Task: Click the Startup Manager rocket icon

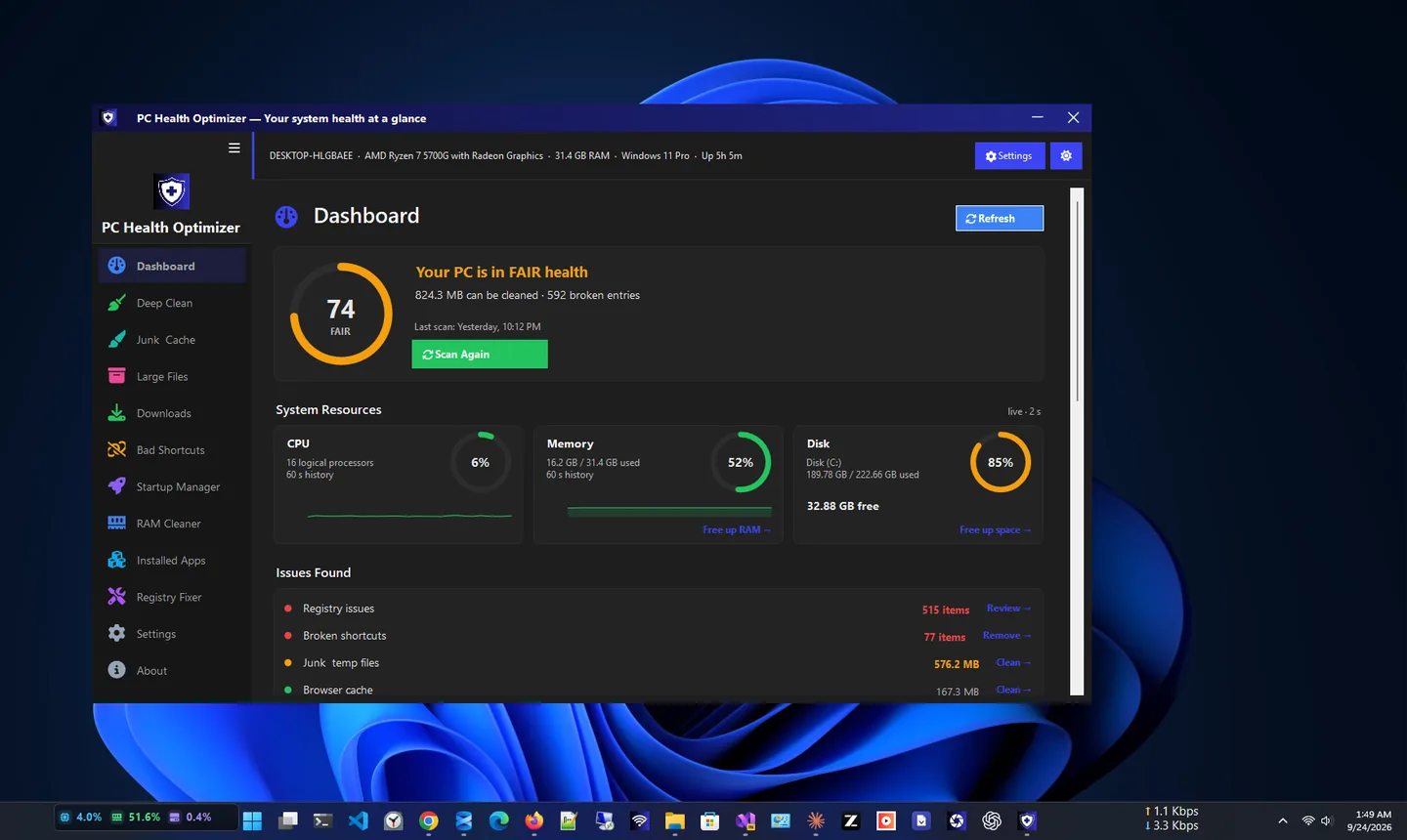Action: pos(116,486)
